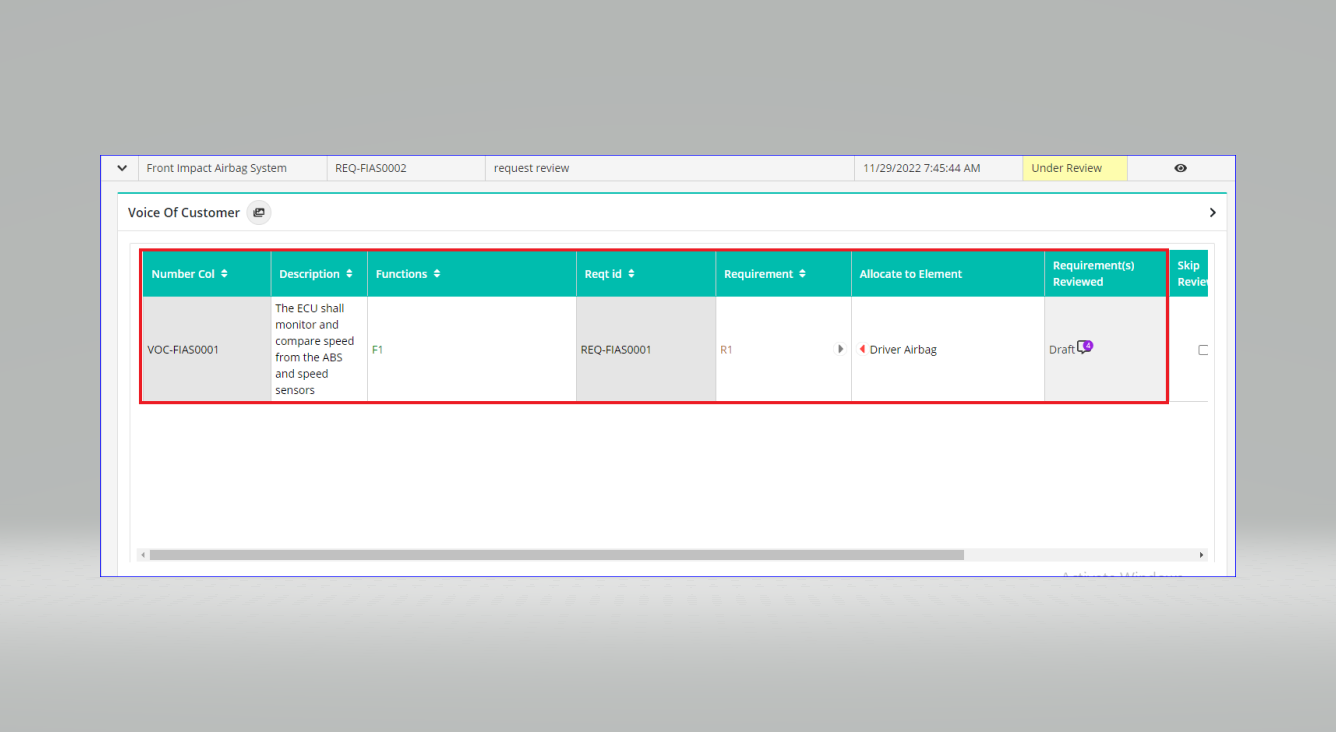Open the Voice Of Customer gallery icon
1336x732 pixels.
tap(259, 212)
